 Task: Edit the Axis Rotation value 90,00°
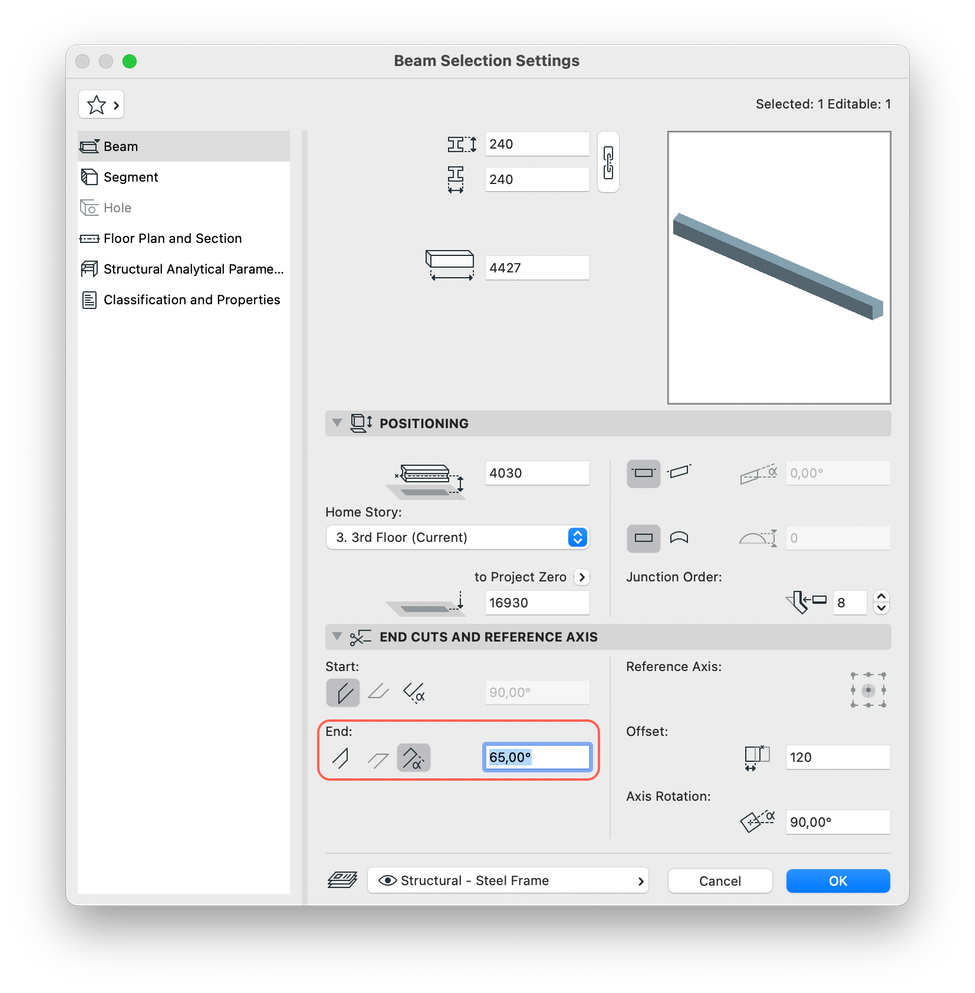pyautogui.click(x=838, y=823)
